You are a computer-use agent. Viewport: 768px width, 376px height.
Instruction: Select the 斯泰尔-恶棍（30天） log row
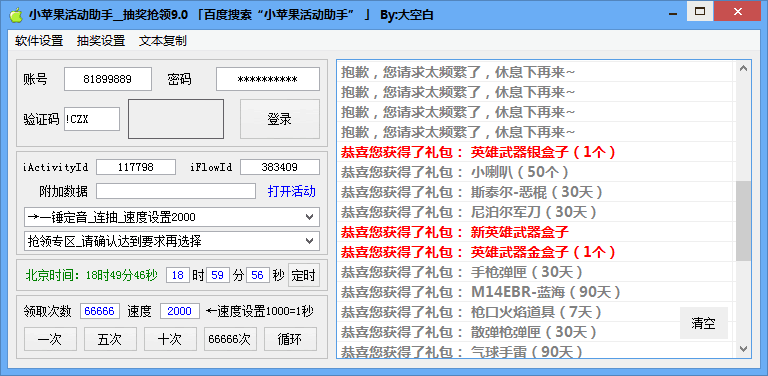(536, 192)
